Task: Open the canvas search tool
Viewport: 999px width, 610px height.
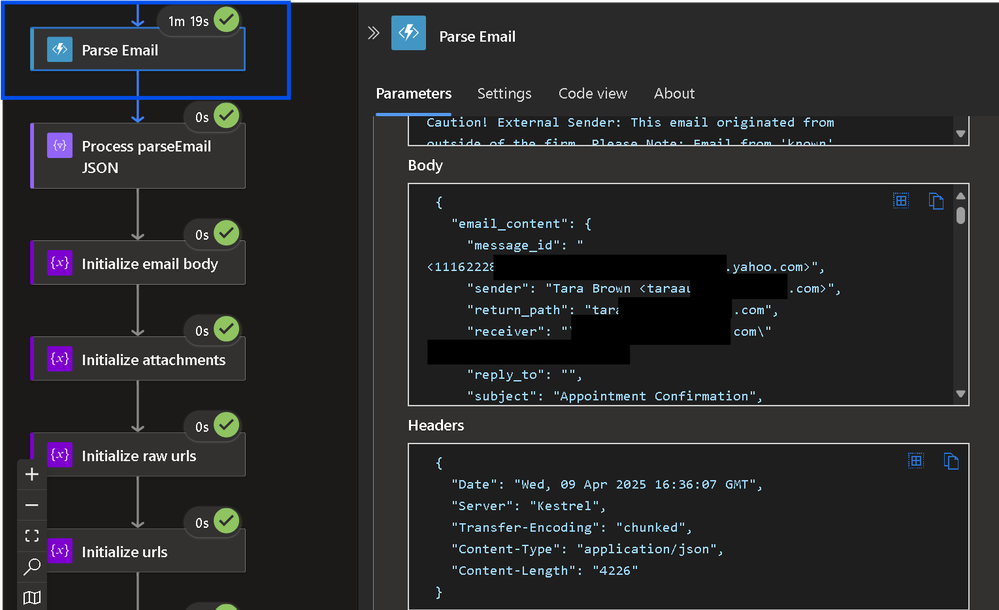Action: tap(32, 567)
